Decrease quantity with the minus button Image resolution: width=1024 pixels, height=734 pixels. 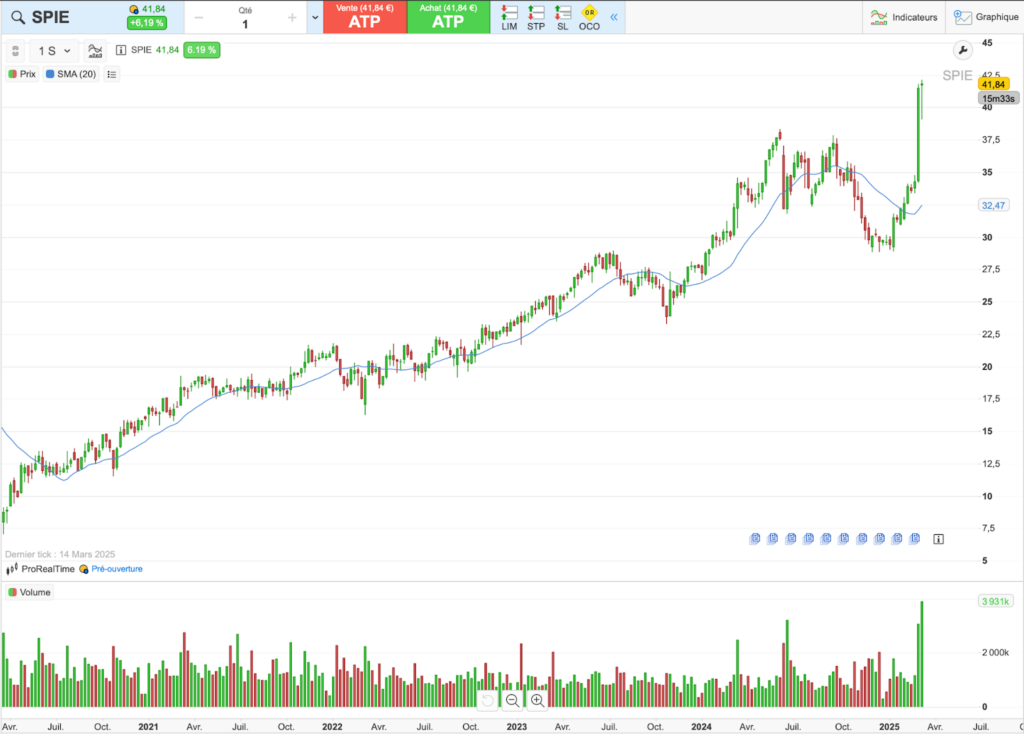click(199, 18)
